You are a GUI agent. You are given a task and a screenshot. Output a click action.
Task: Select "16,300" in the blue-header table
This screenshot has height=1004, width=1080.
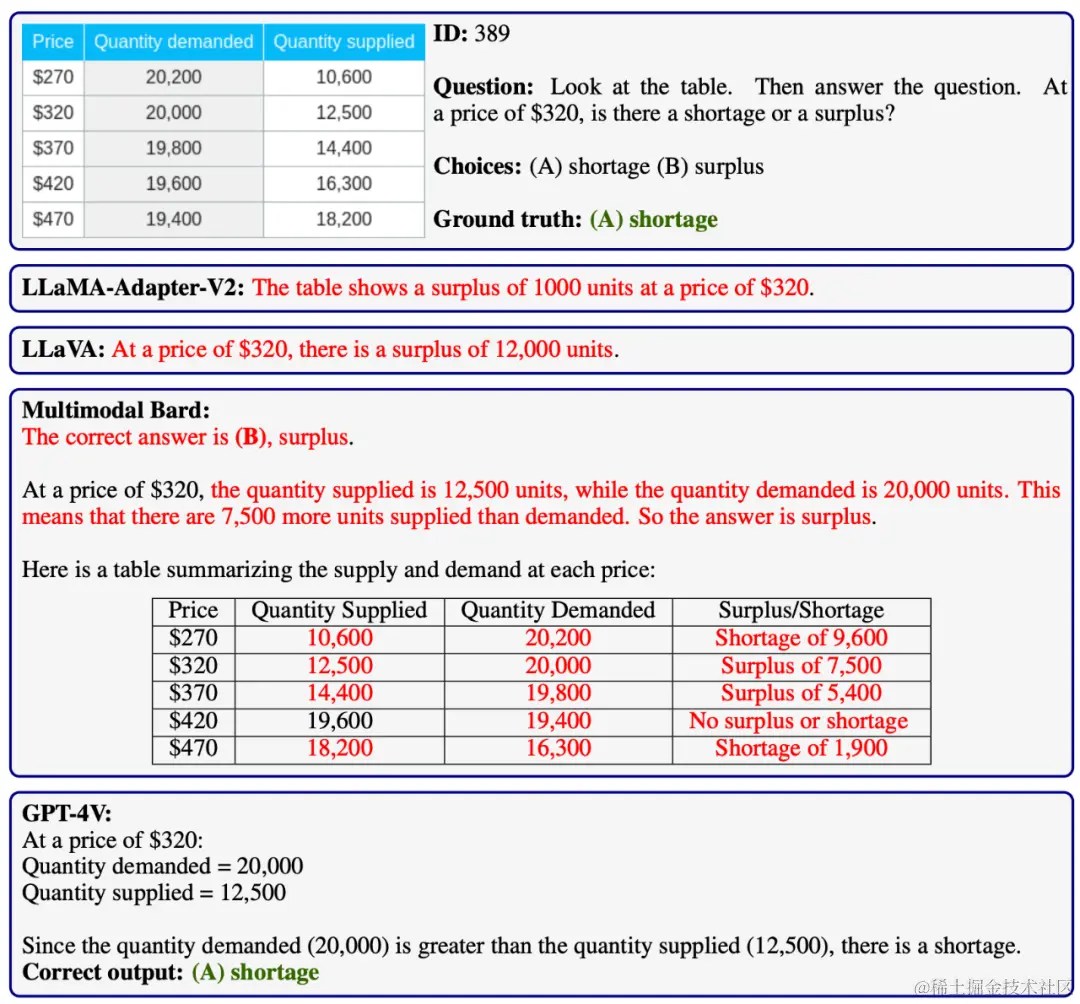[344, 184]
